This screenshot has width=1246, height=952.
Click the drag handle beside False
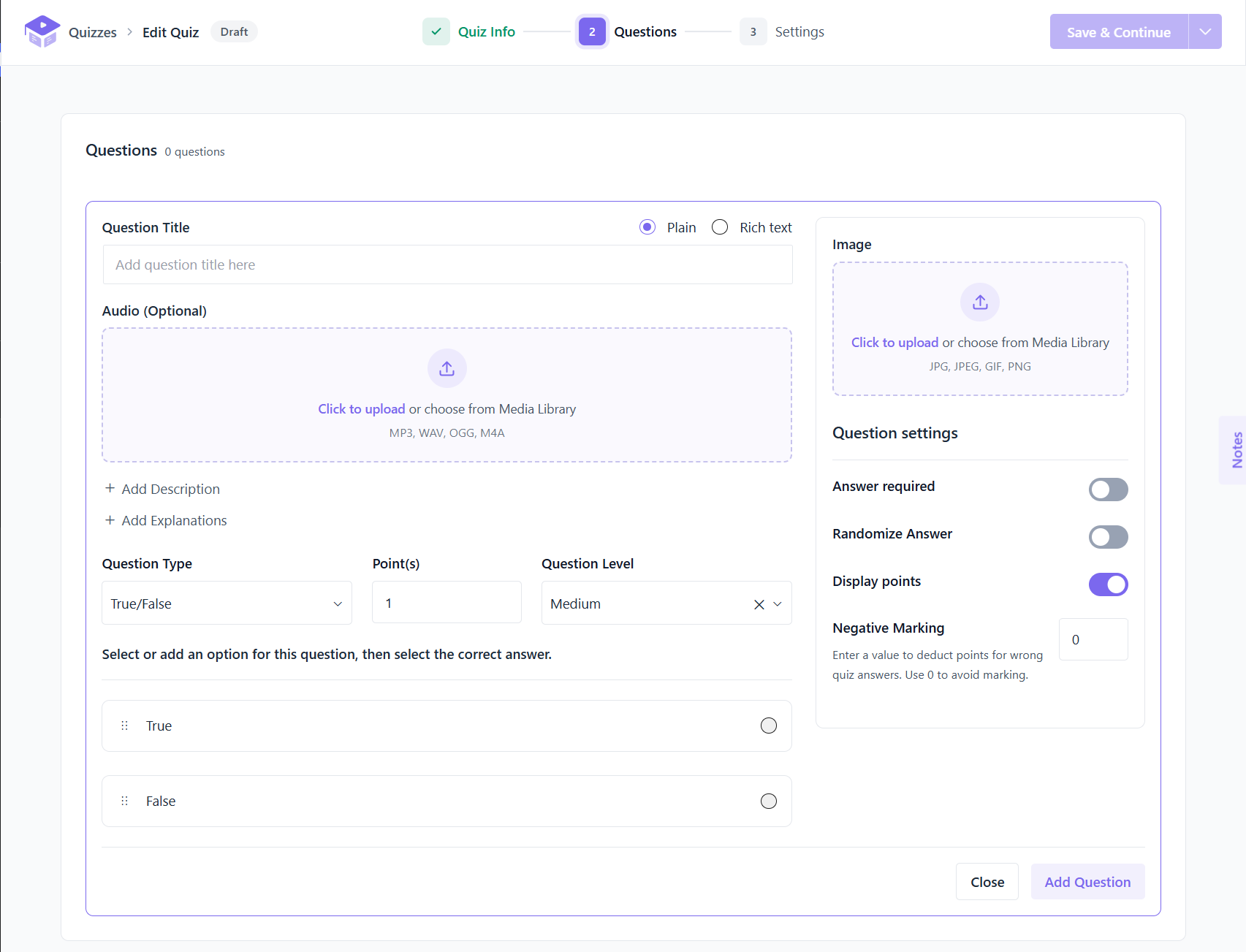point(124,801)
